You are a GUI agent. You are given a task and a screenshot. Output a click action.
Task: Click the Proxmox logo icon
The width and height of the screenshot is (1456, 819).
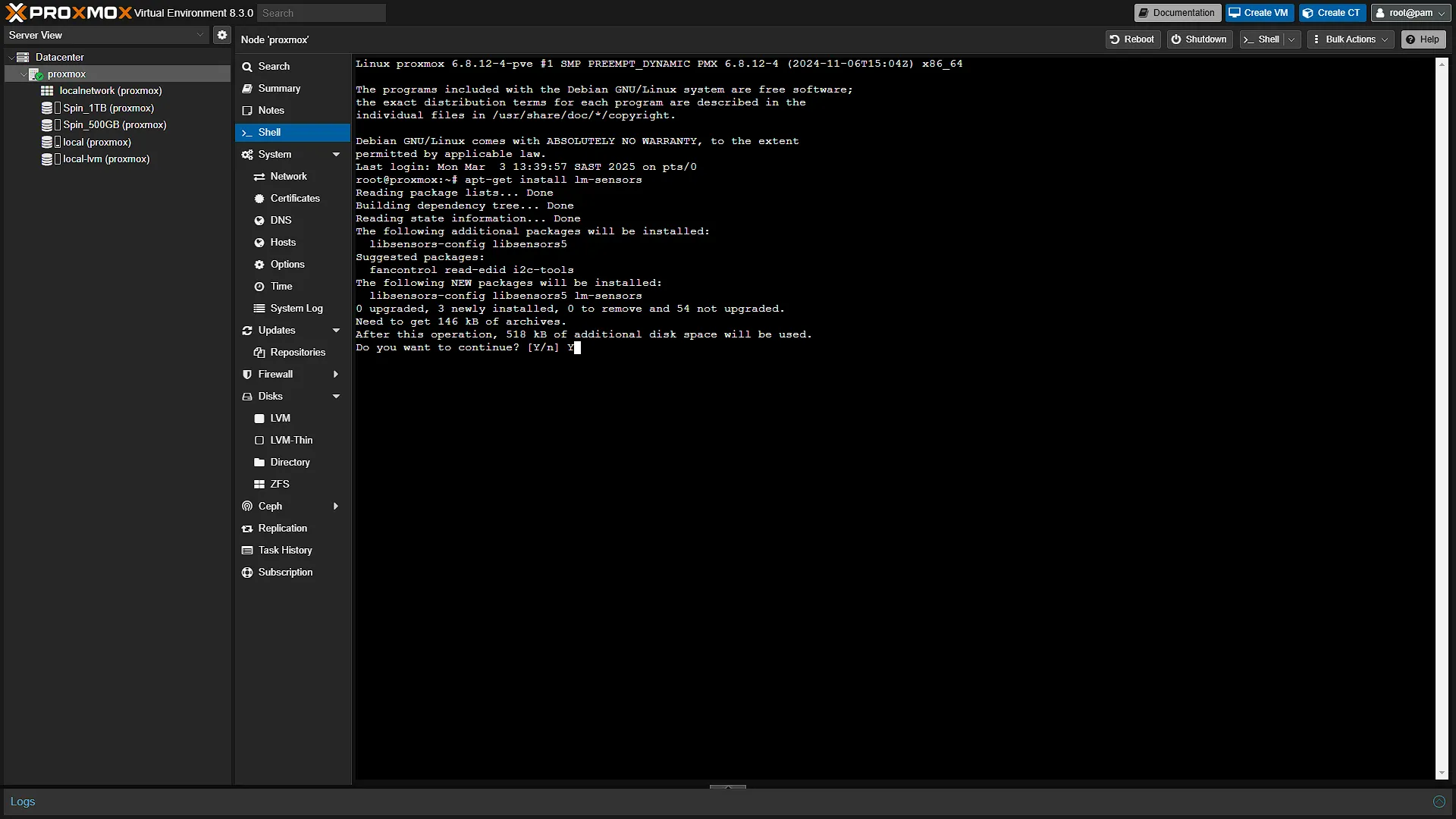[16, 12]
